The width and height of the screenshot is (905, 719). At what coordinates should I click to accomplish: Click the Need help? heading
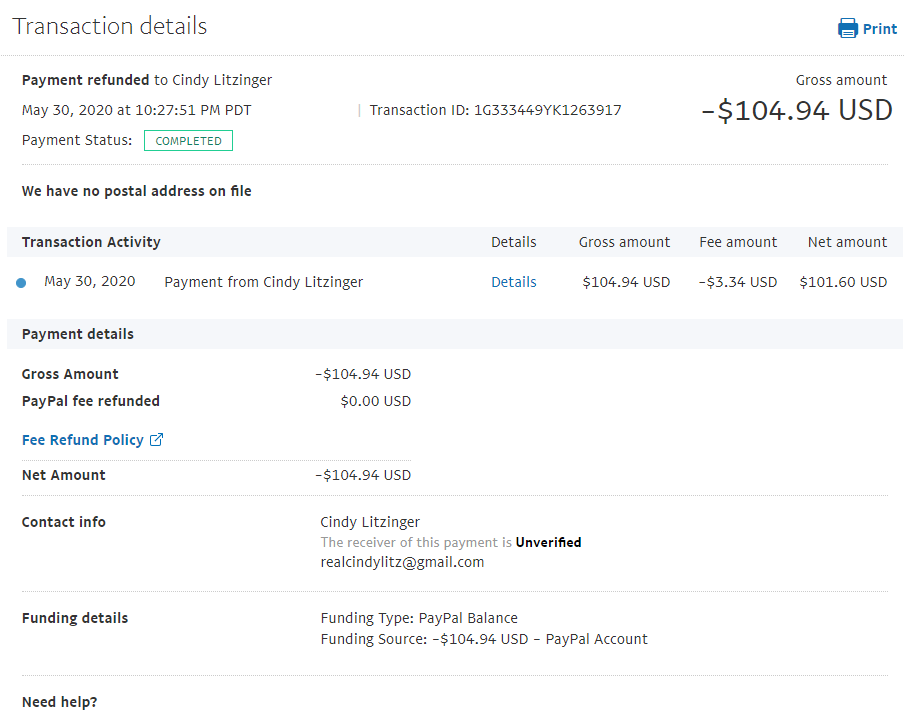click(60, 702)
